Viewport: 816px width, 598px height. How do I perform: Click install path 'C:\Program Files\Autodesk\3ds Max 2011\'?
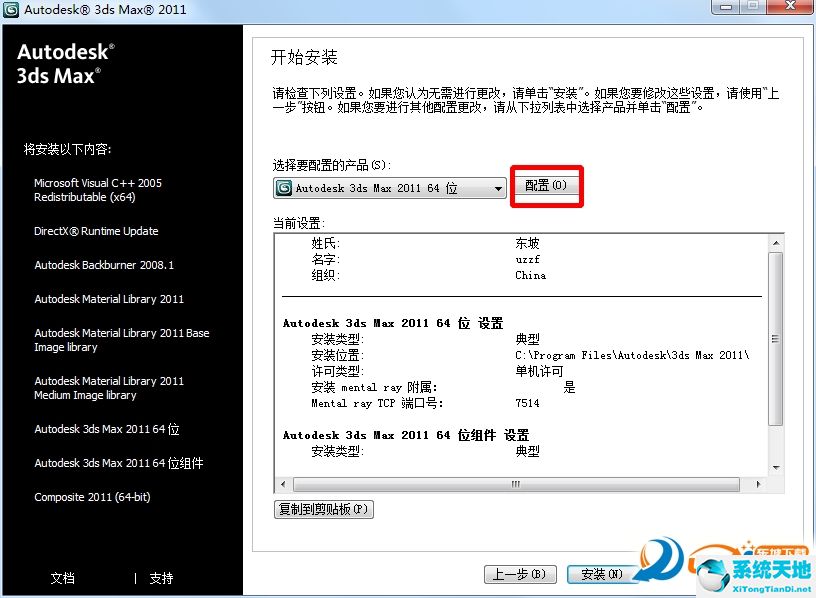tap(632, 355)
